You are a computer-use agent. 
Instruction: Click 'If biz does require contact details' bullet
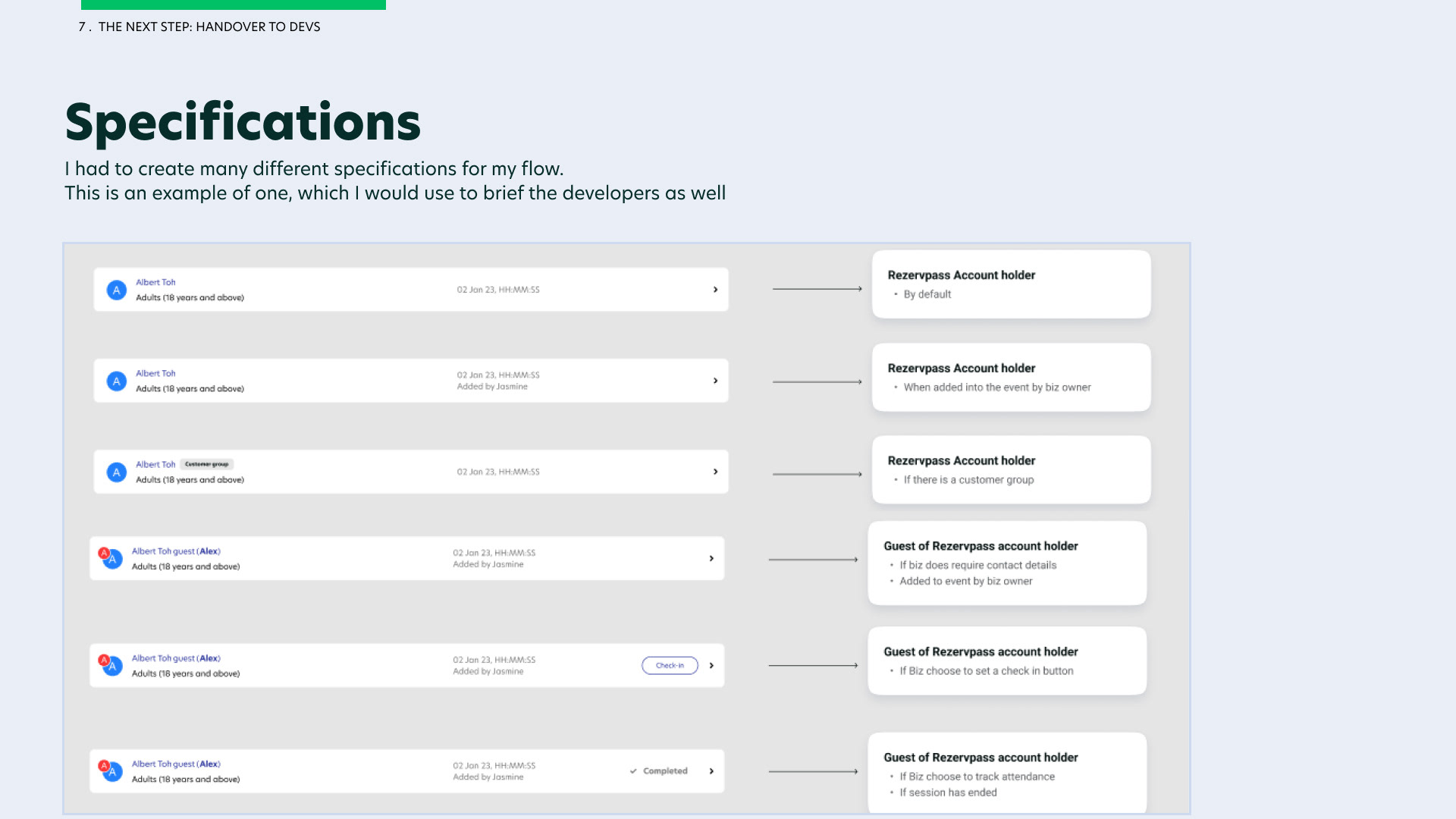(x=977, y=565)
